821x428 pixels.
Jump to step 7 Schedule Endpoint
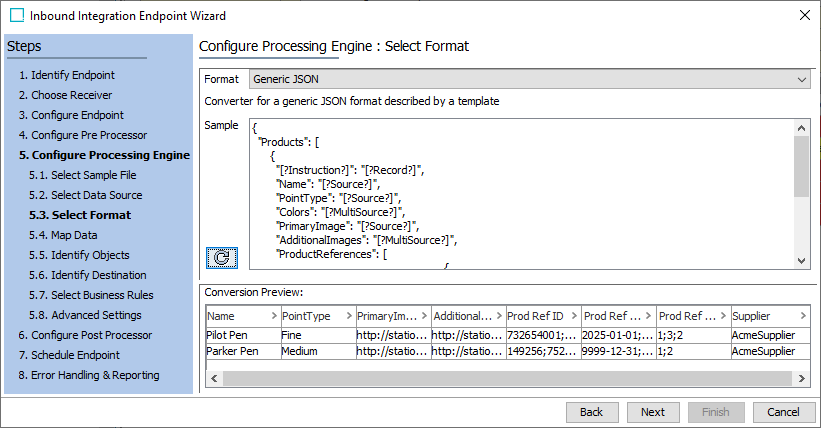point(68,355)
